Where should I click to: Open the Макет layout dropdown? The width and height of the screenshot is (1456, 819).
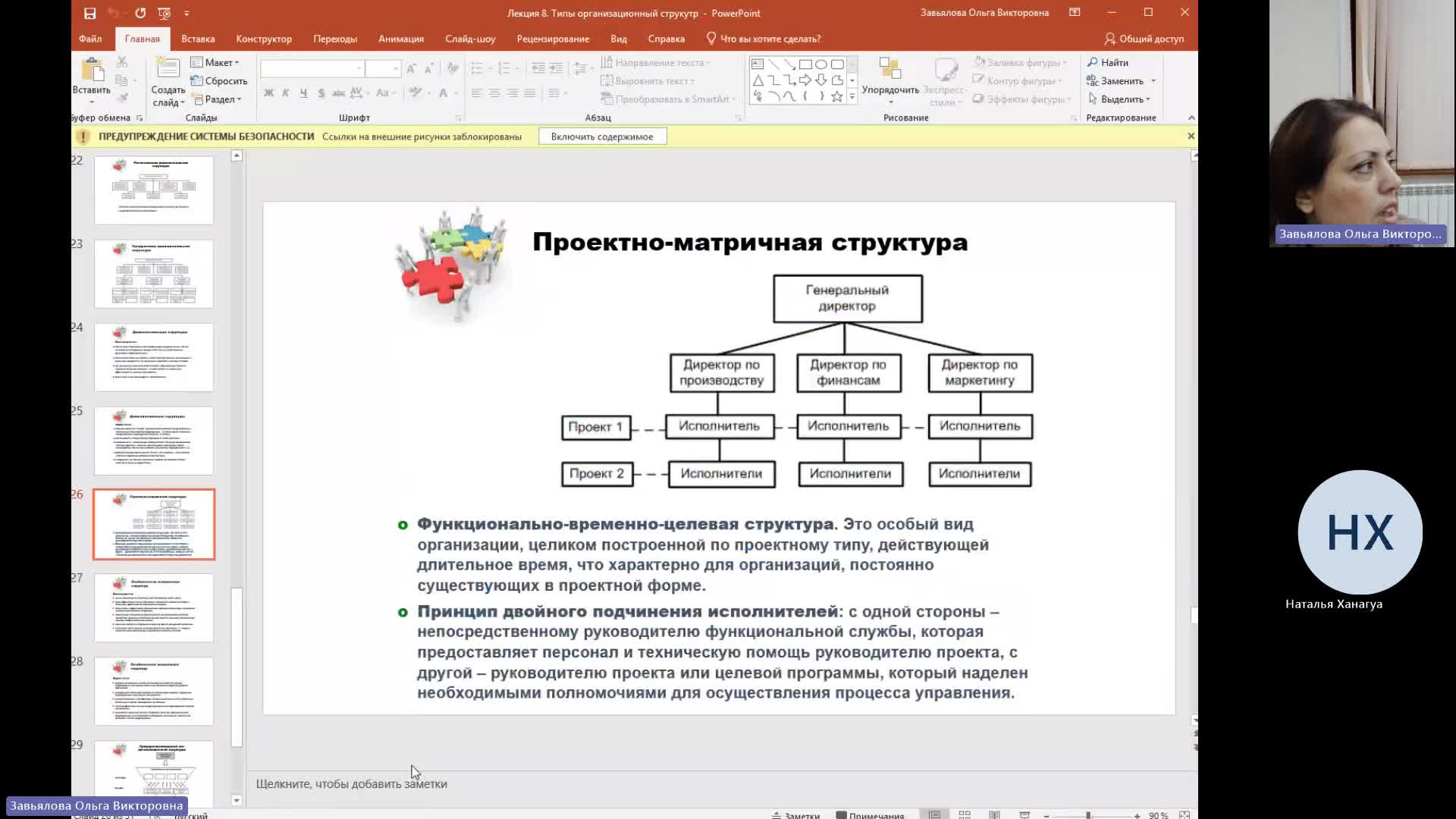tap(215, 62)
